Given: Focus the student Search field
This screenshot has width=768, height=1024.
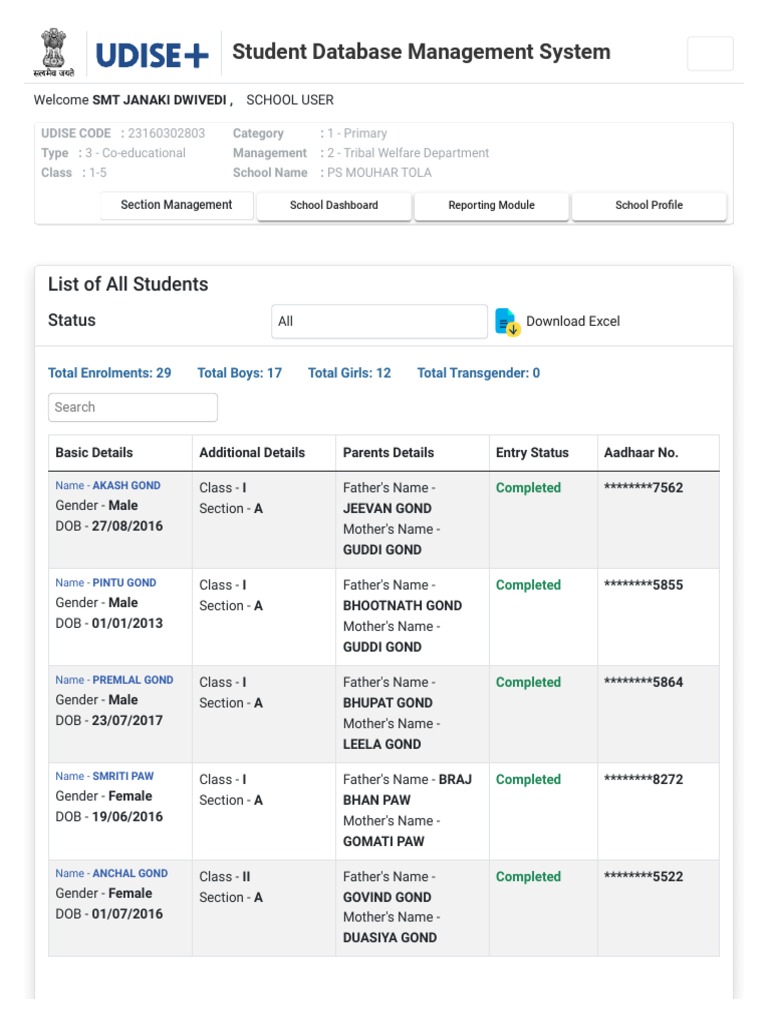Looking at the screenshot, I should pos(133,407).
